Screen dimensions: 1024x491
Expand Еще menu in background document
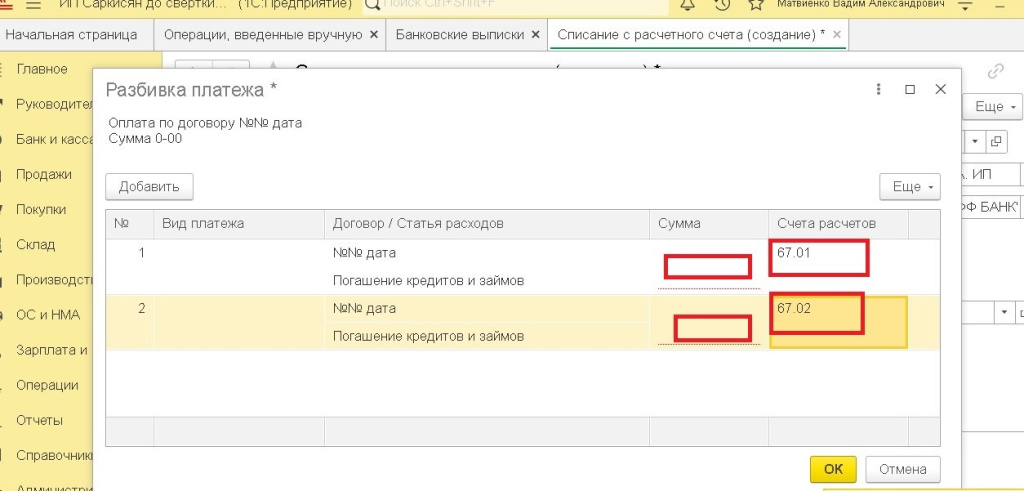point(992,106)
